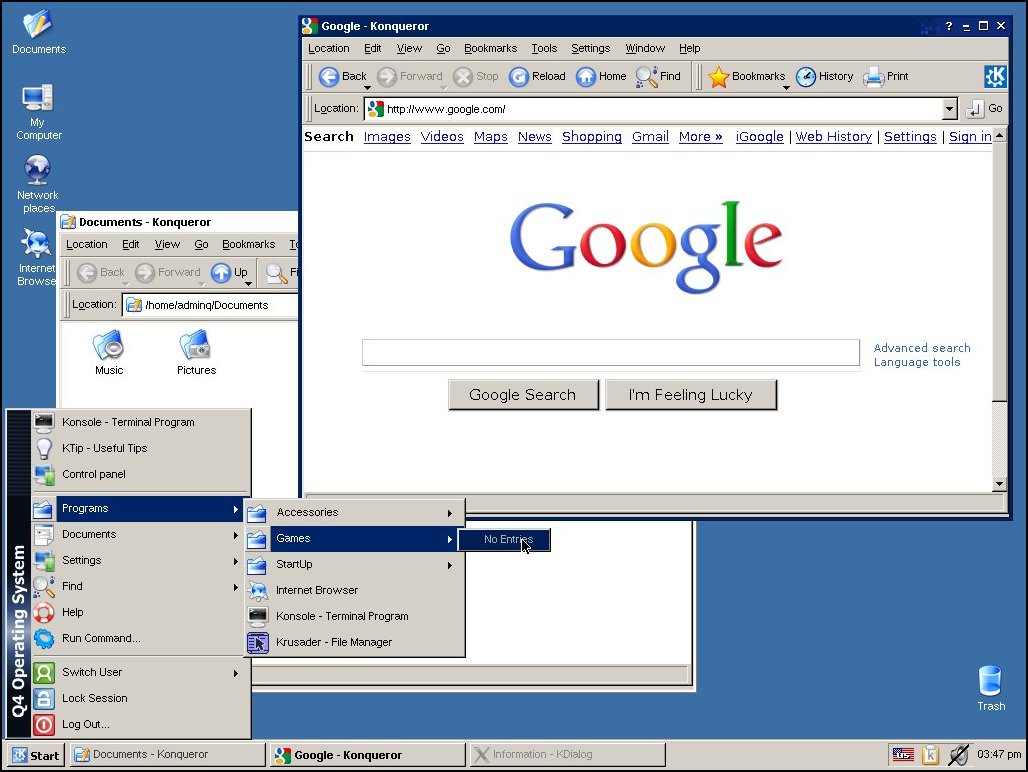Open the Tools menu in Google window
Viewport: 1028px width, 772px height.
point(544,48)
